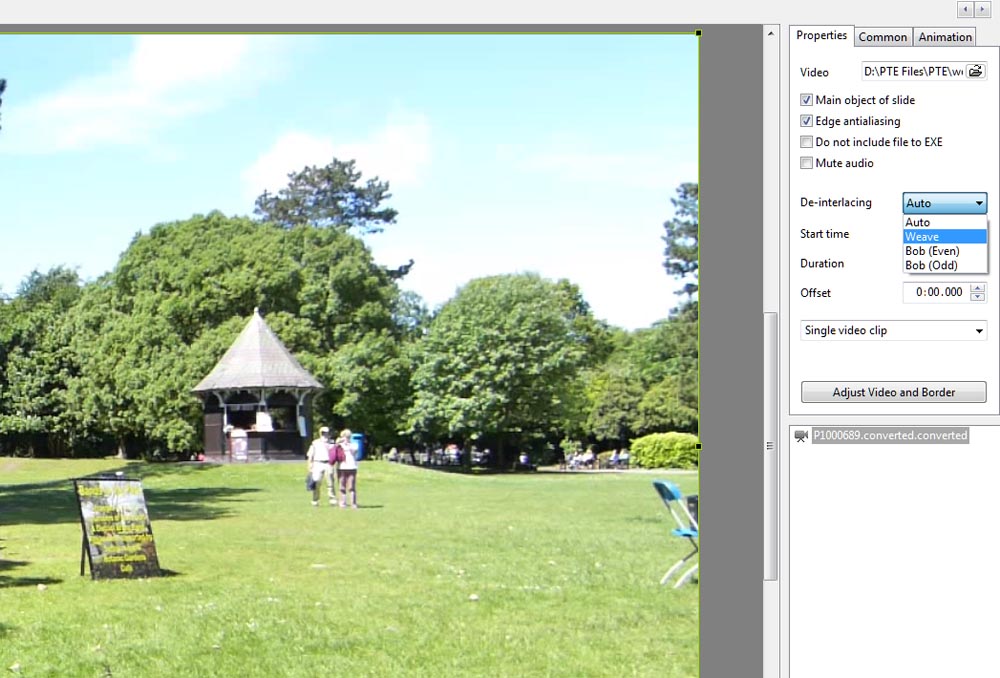Click the right-middle edge handle of video
Viewport: 1000px width, 678px height.
[699, 446]
